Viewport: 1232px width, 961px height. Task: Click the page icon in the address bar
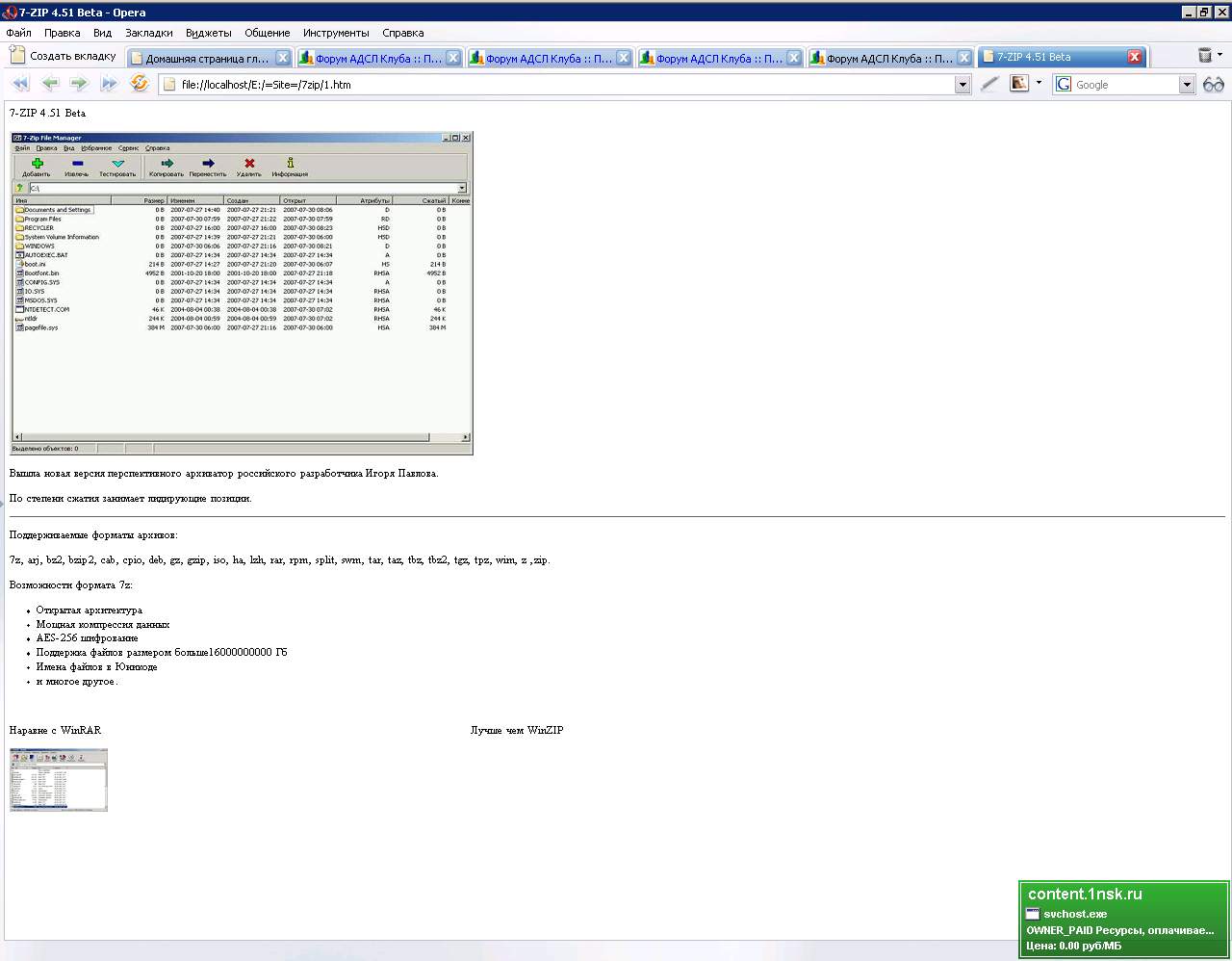(169, 85)
